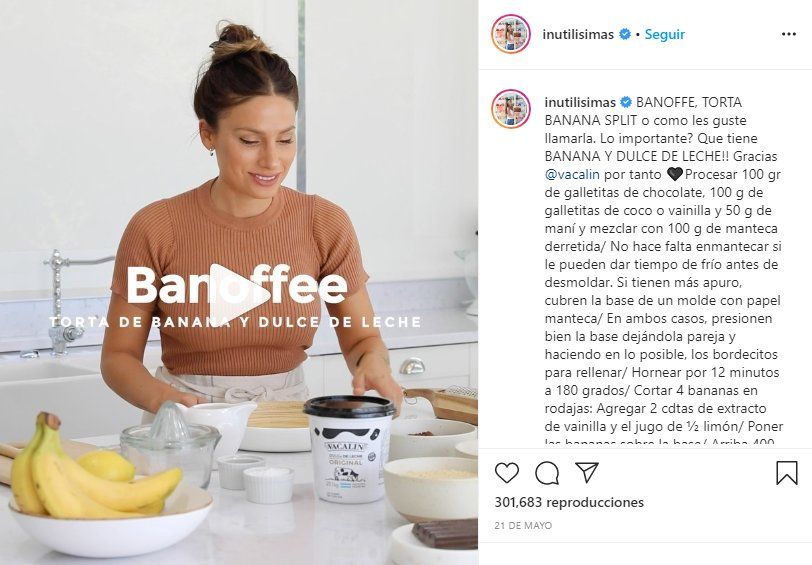Play the Banoffee video

point(239,294)
